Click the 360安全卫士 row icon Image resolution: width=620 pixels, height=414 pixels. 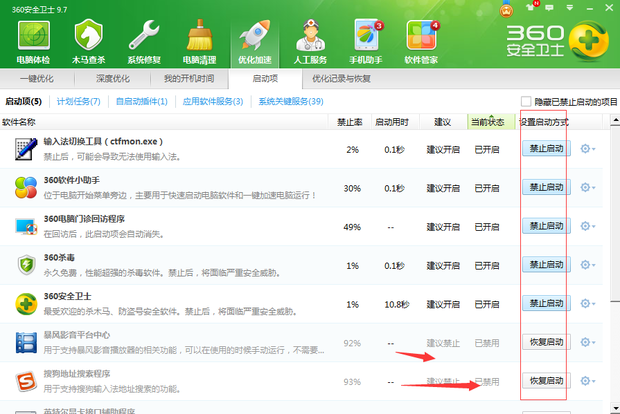coord(26,304)
